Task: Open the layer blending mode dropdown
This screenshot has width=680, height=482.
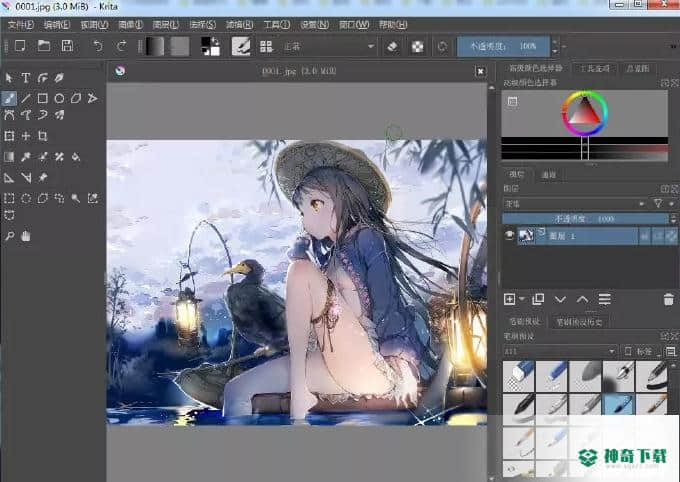Action: [574, 203]
